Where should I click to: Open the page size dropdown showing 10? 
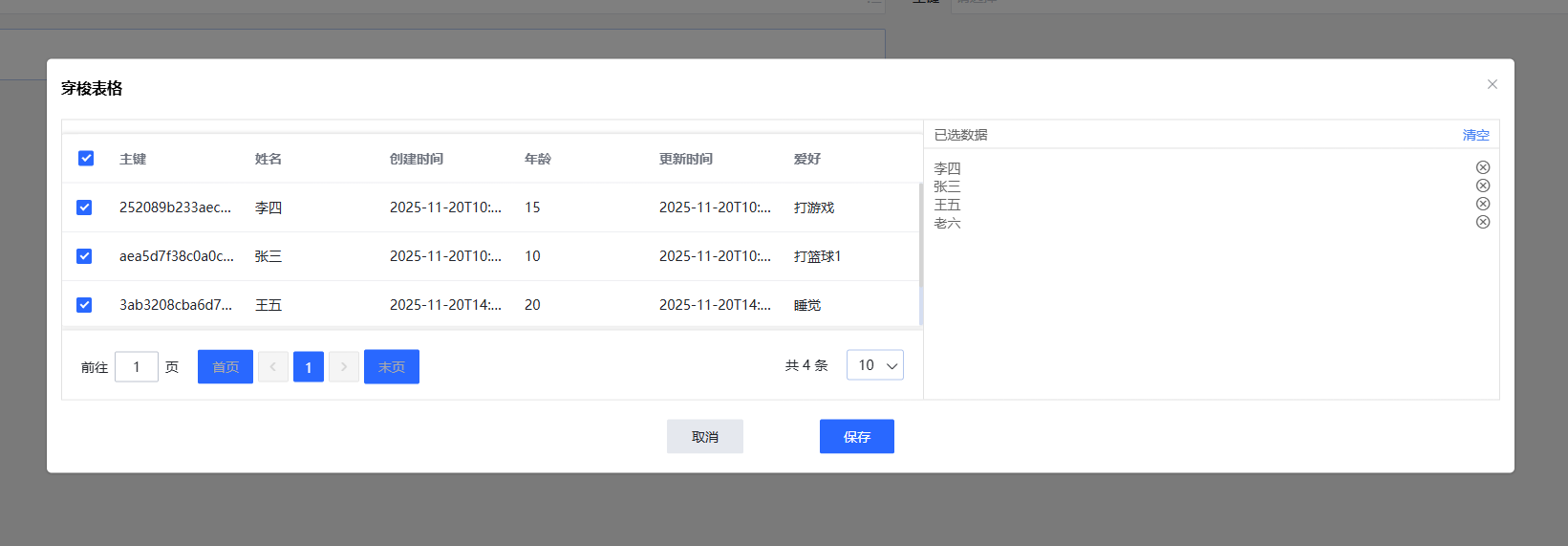click(x=874, y=365)
